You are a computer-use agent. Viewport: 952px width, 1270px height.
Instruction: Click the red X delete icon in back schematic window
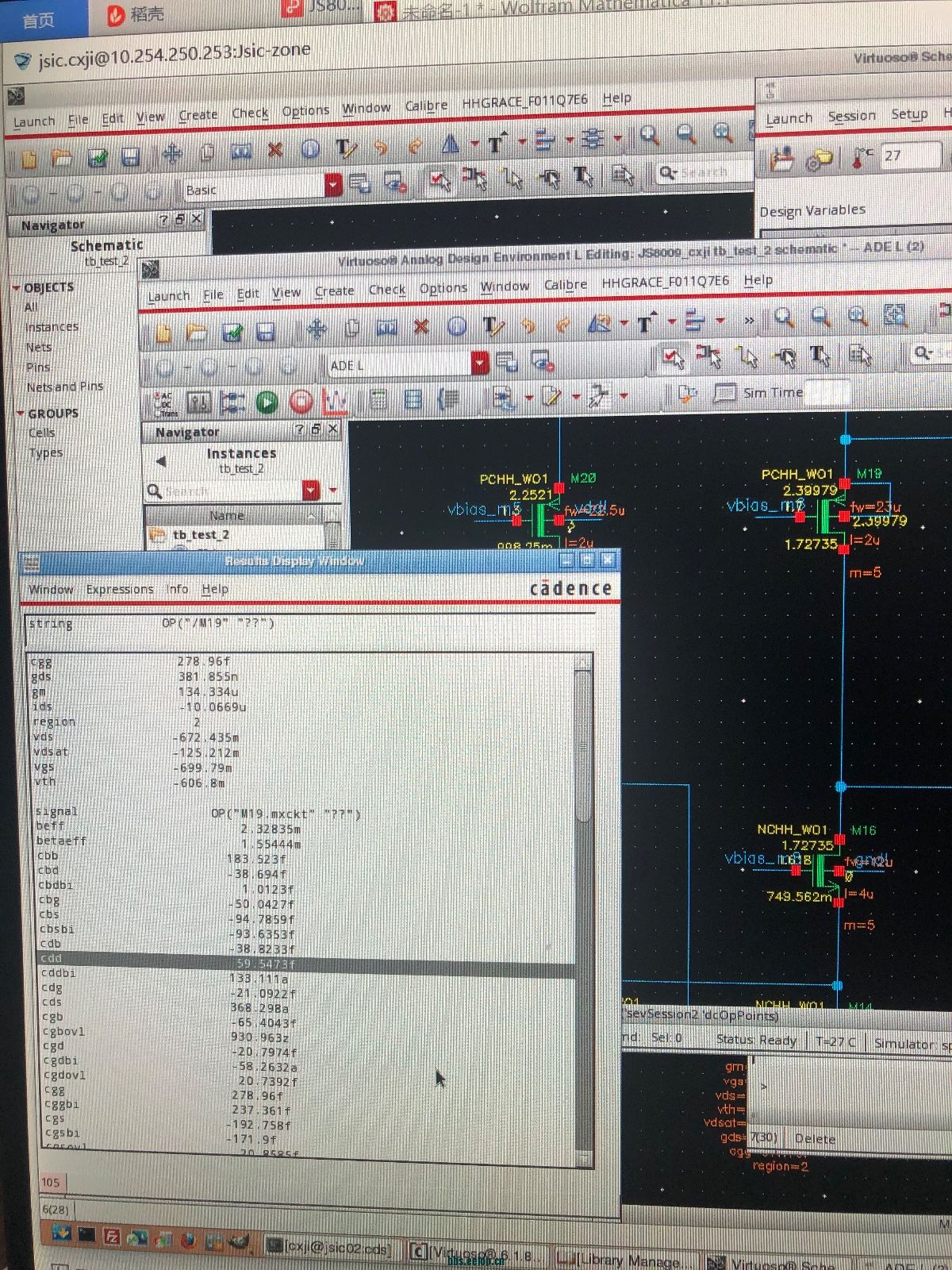(274, 149)
